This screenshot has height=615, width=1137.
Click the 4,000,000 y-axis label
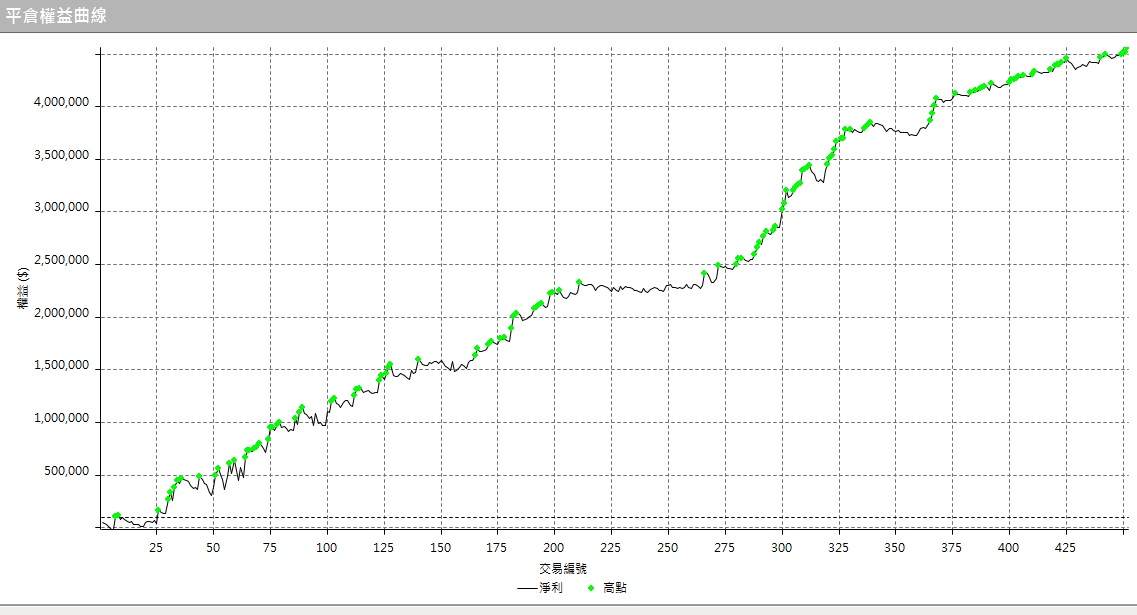(62, 103)
